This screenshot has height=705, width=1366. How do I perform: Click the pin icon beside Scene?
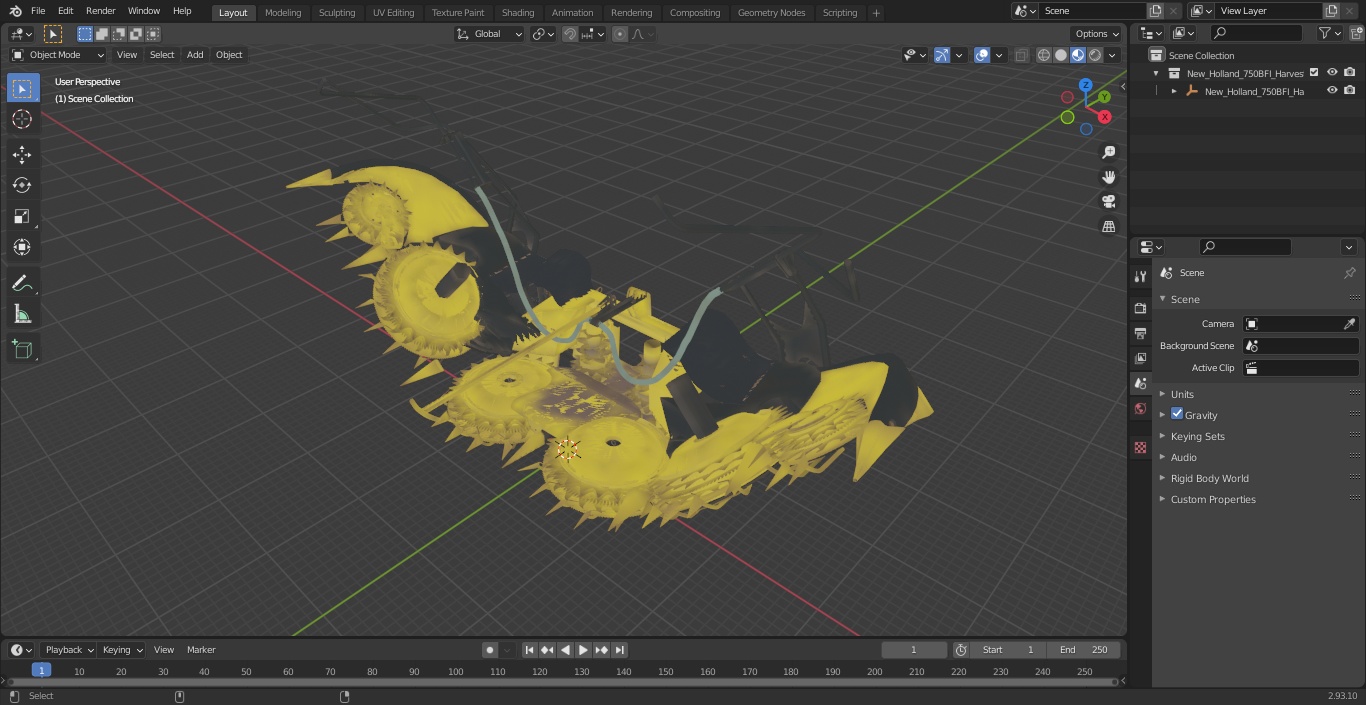pyautogui.click(x=1349, y=273)
